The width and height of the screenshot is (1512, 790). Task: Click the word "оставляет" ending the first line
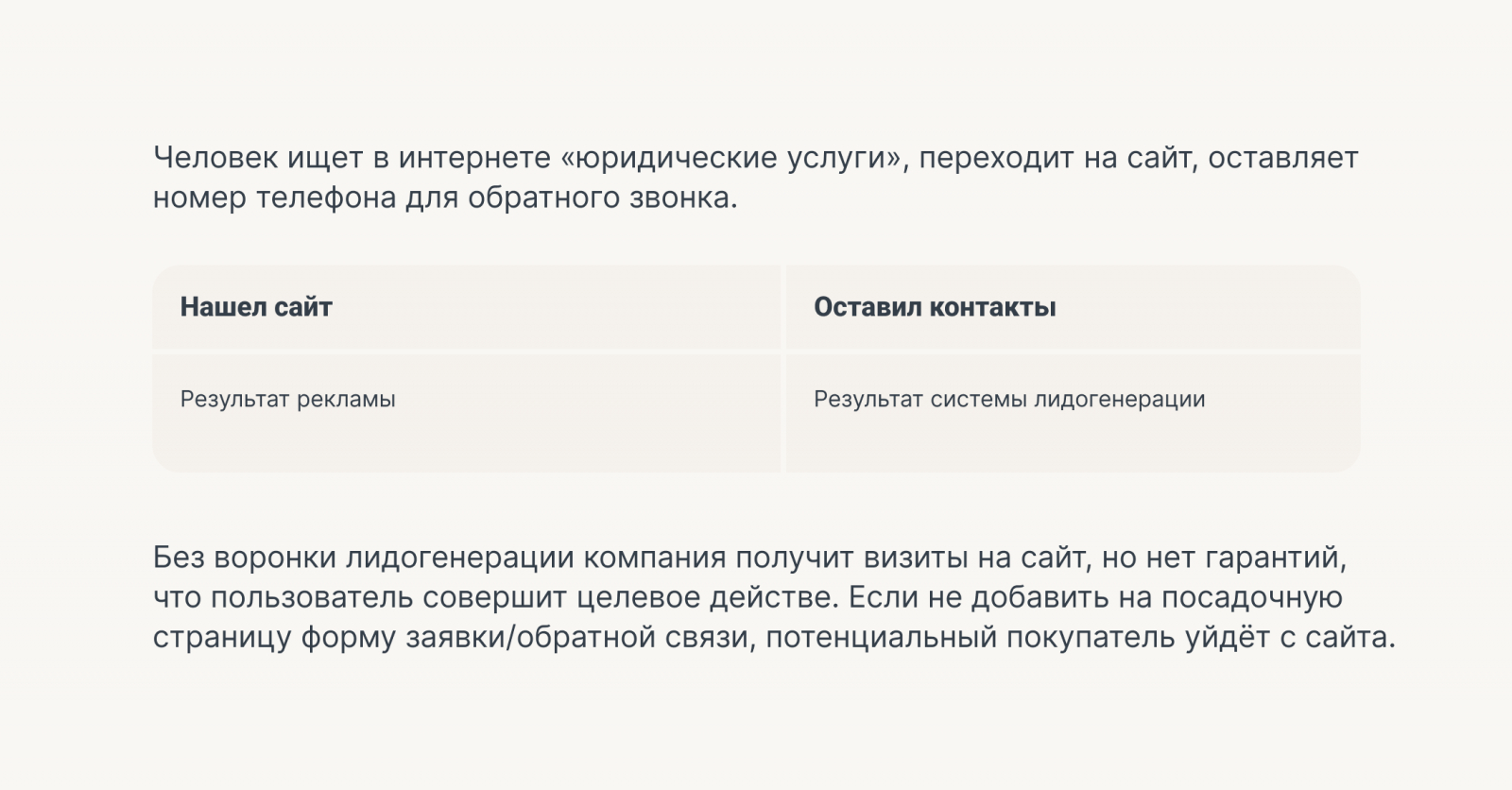point(1282,158)
